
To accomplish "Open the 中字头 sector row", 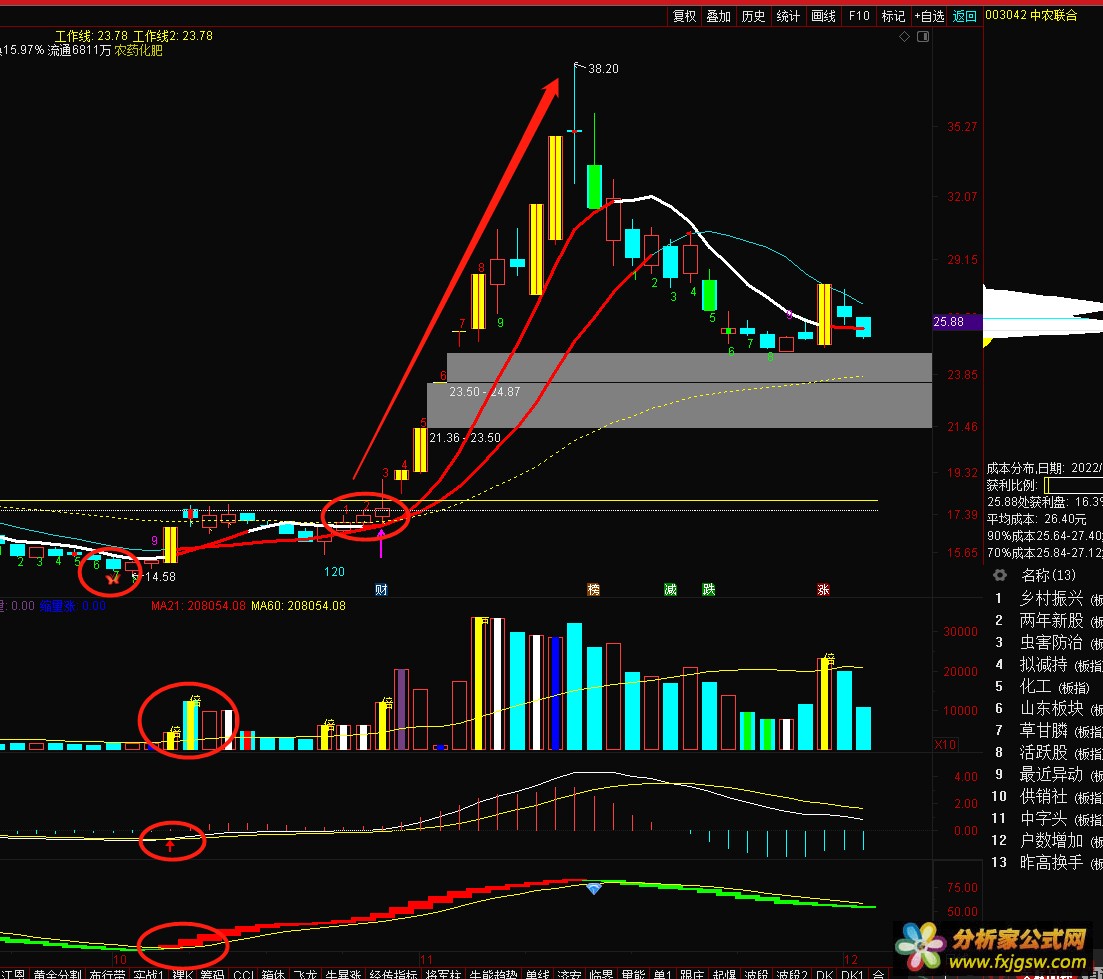I will click(x=1047, y=818).
